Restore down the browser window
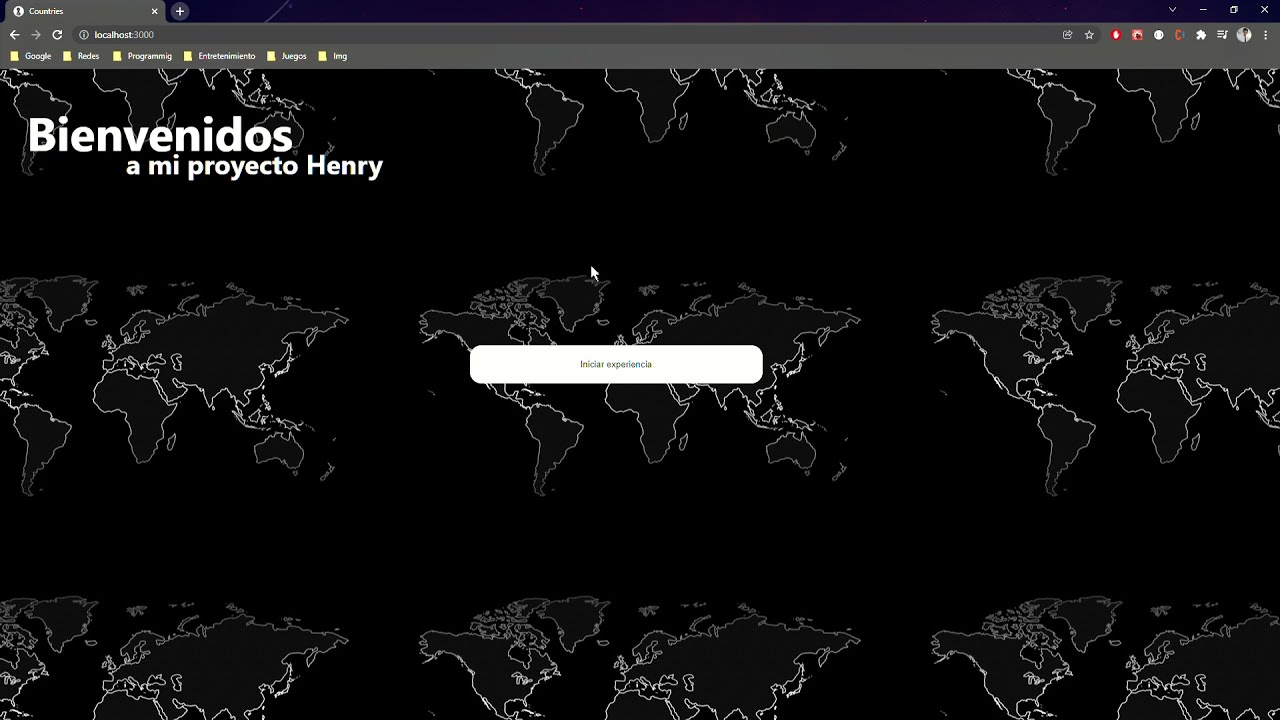The width and height of the screenshot is (1280, 720). click(1234, 10)
